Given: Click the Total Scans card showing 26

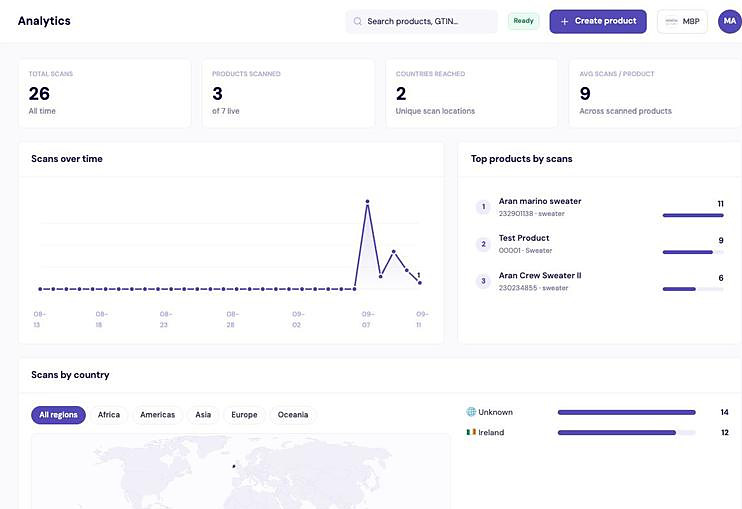Looking at the screenshot, I should click(x=105, y=93).
